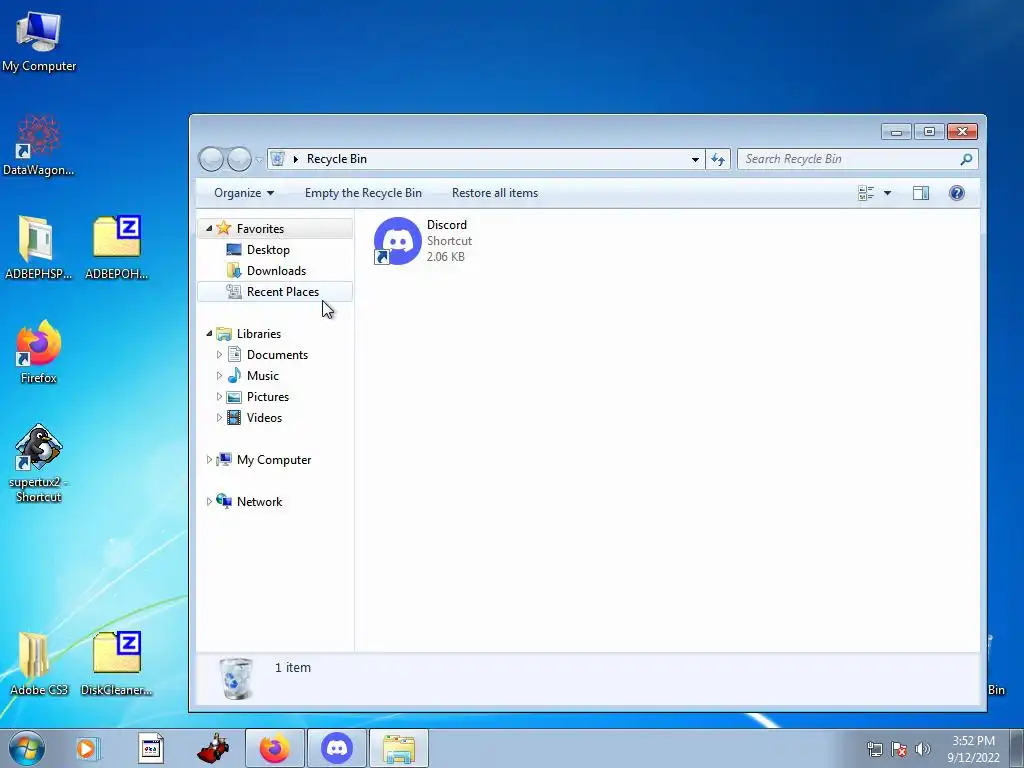Select My Computer in the navigation pane

pos(274,460)
